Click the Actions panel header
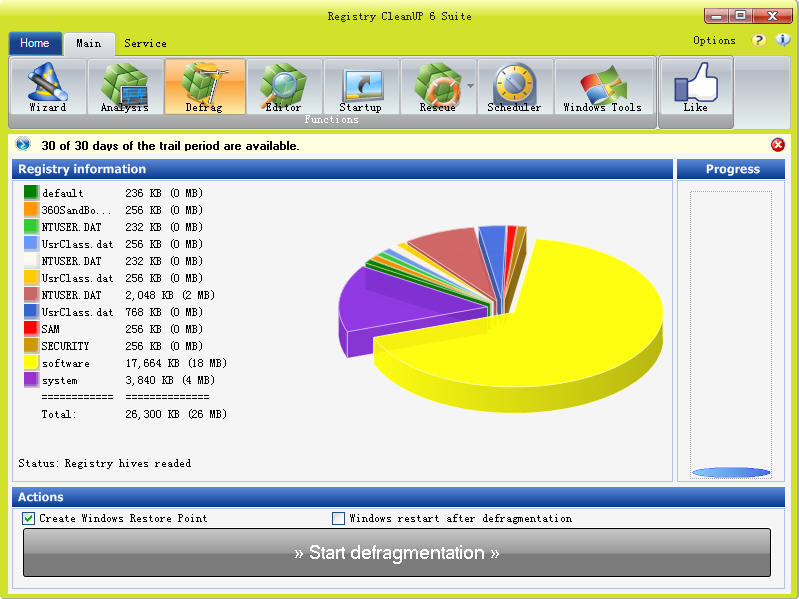 tap(398, 497)
